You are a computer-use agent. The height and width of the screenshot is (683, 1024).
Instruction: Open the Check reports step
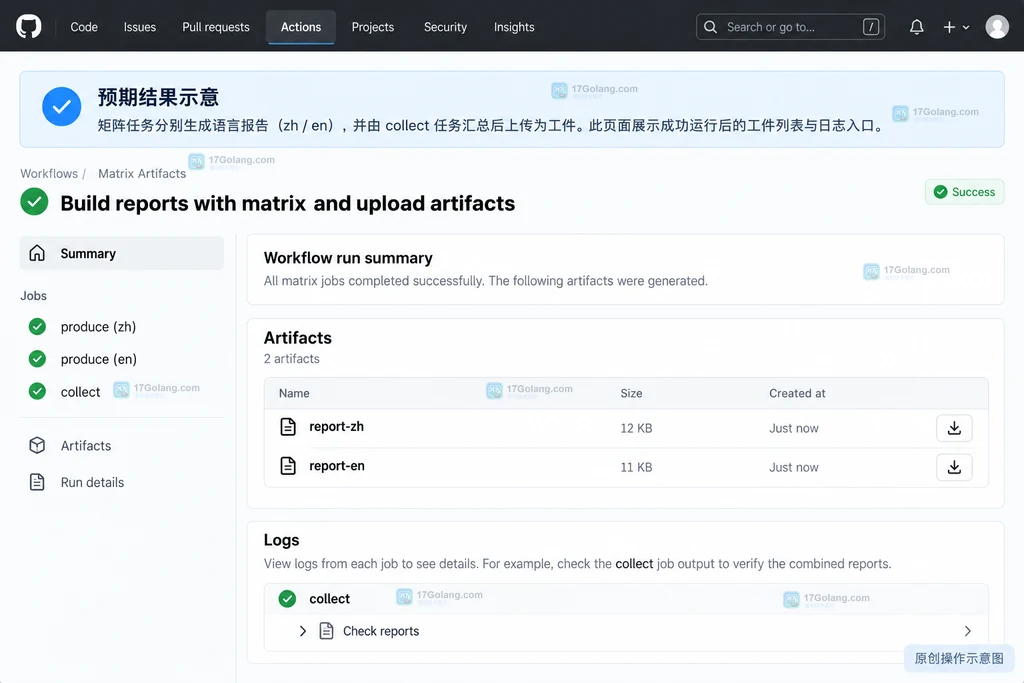click(381, 631)
